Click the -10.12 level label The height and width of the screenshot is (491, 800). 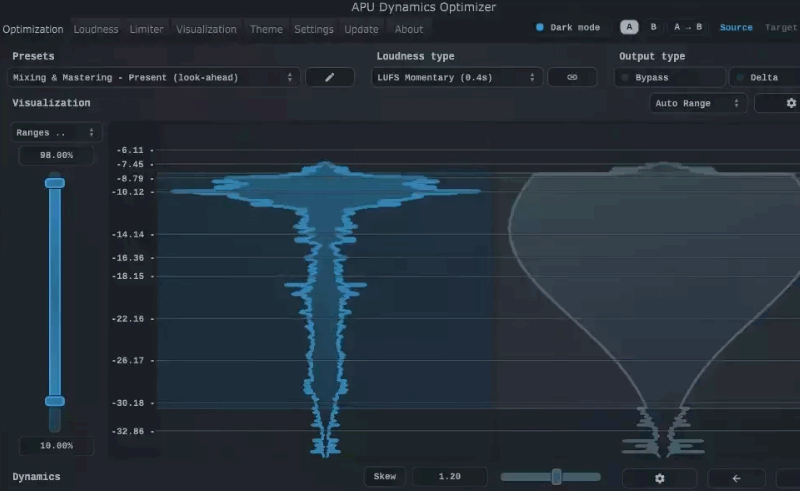pyautogui.click(x=128, y=192)
